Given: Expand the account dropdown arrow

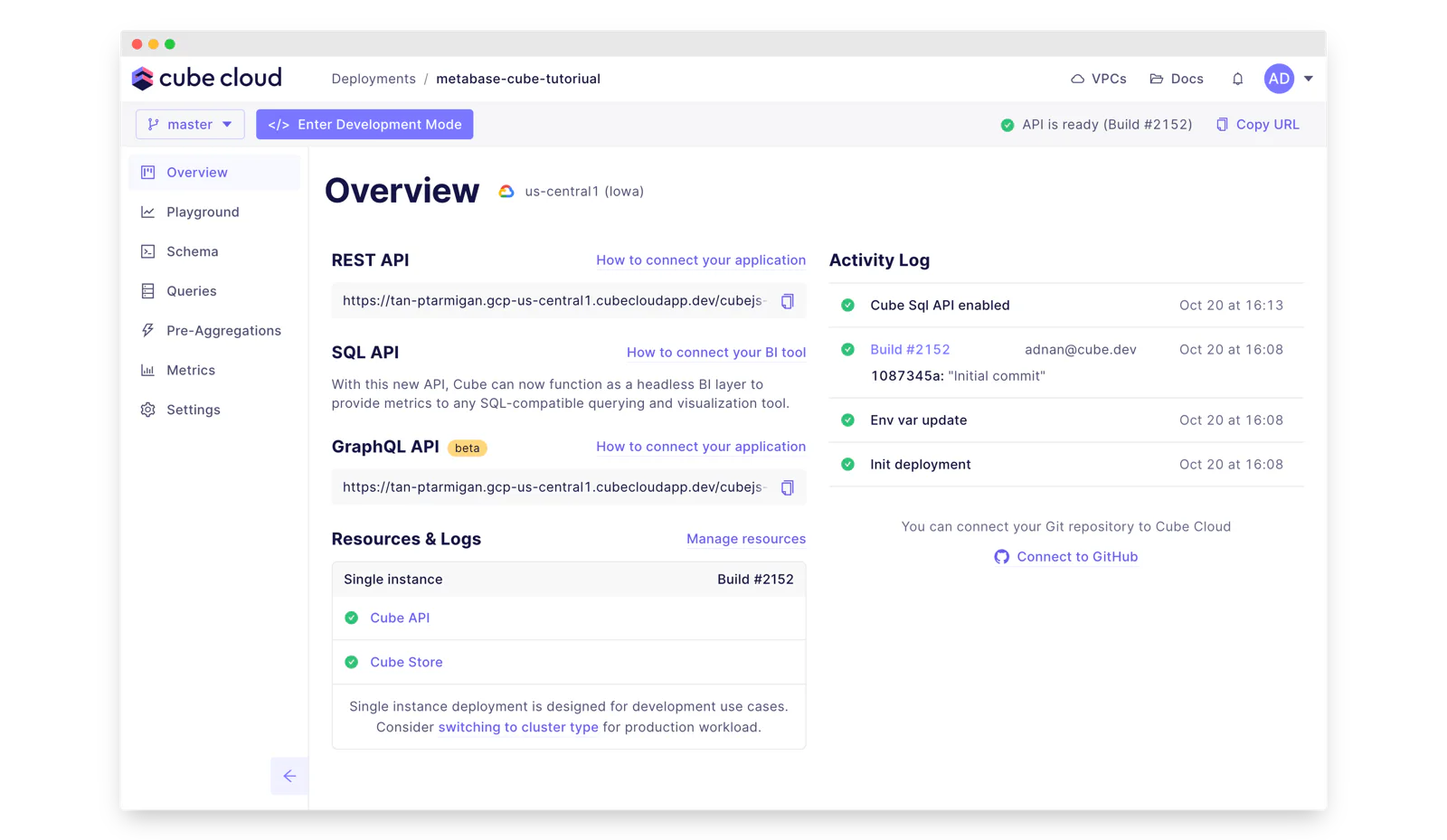Looking at the screenshot, I should [1308, 79].
